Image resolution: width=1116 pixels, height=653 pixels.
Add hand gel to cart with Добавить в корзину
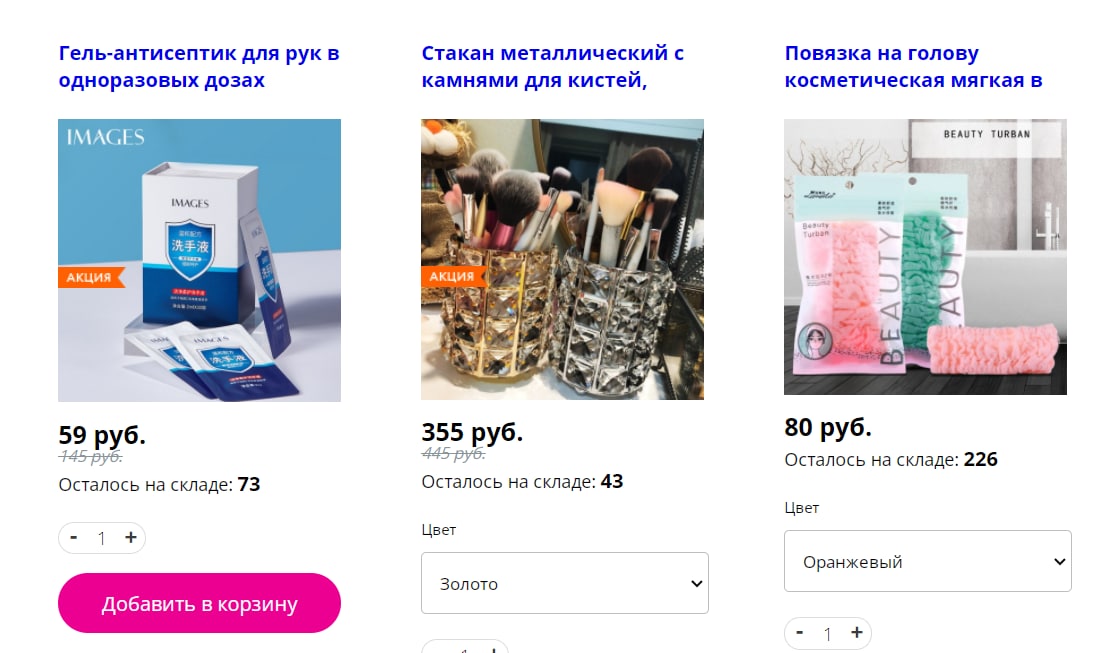pos(199,603)
